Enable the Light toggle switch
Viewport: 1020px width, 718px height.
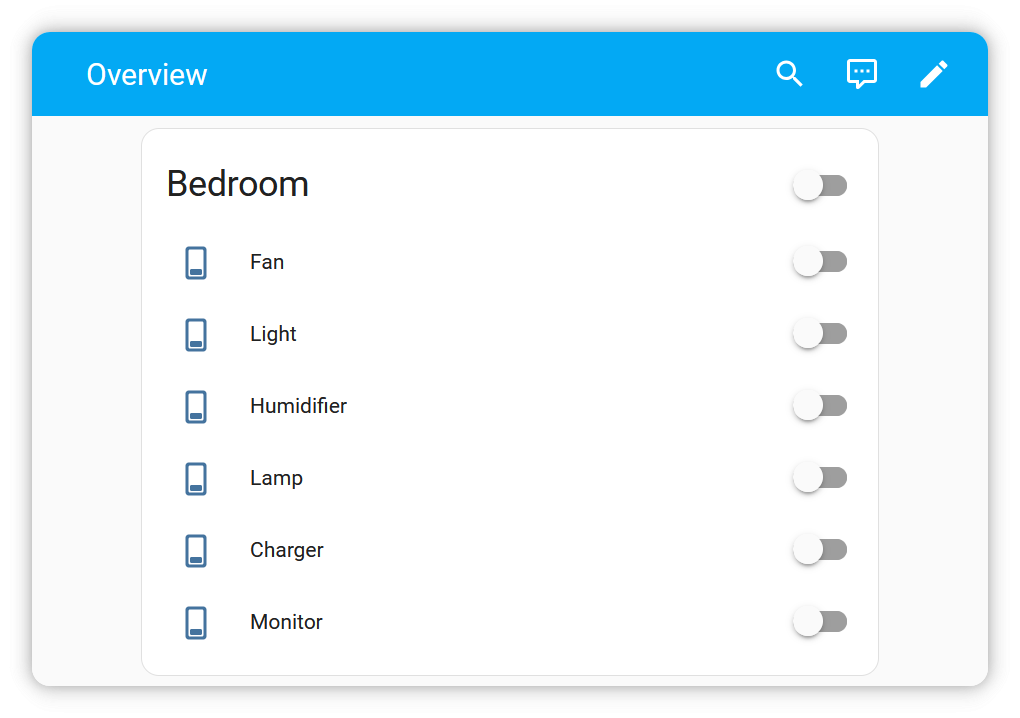820,334
